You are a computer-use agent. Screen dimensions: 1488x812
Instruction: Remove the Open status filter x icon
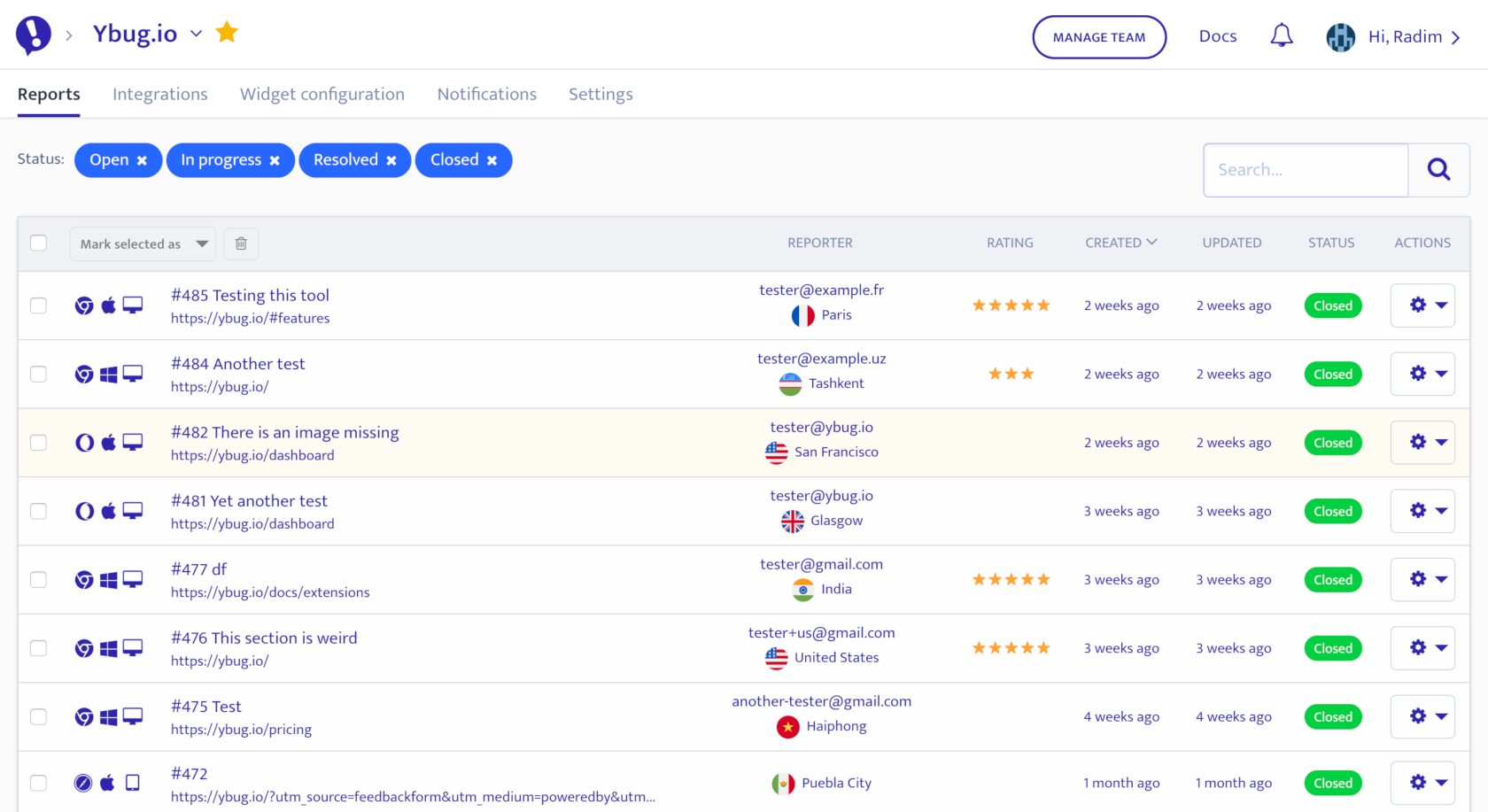(x=142, y=161)
